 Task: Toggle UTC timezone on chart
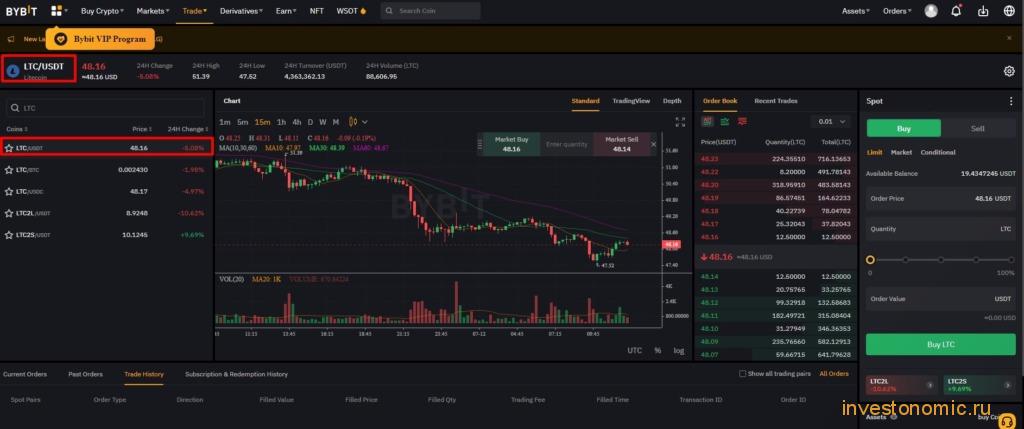[635, 351]
